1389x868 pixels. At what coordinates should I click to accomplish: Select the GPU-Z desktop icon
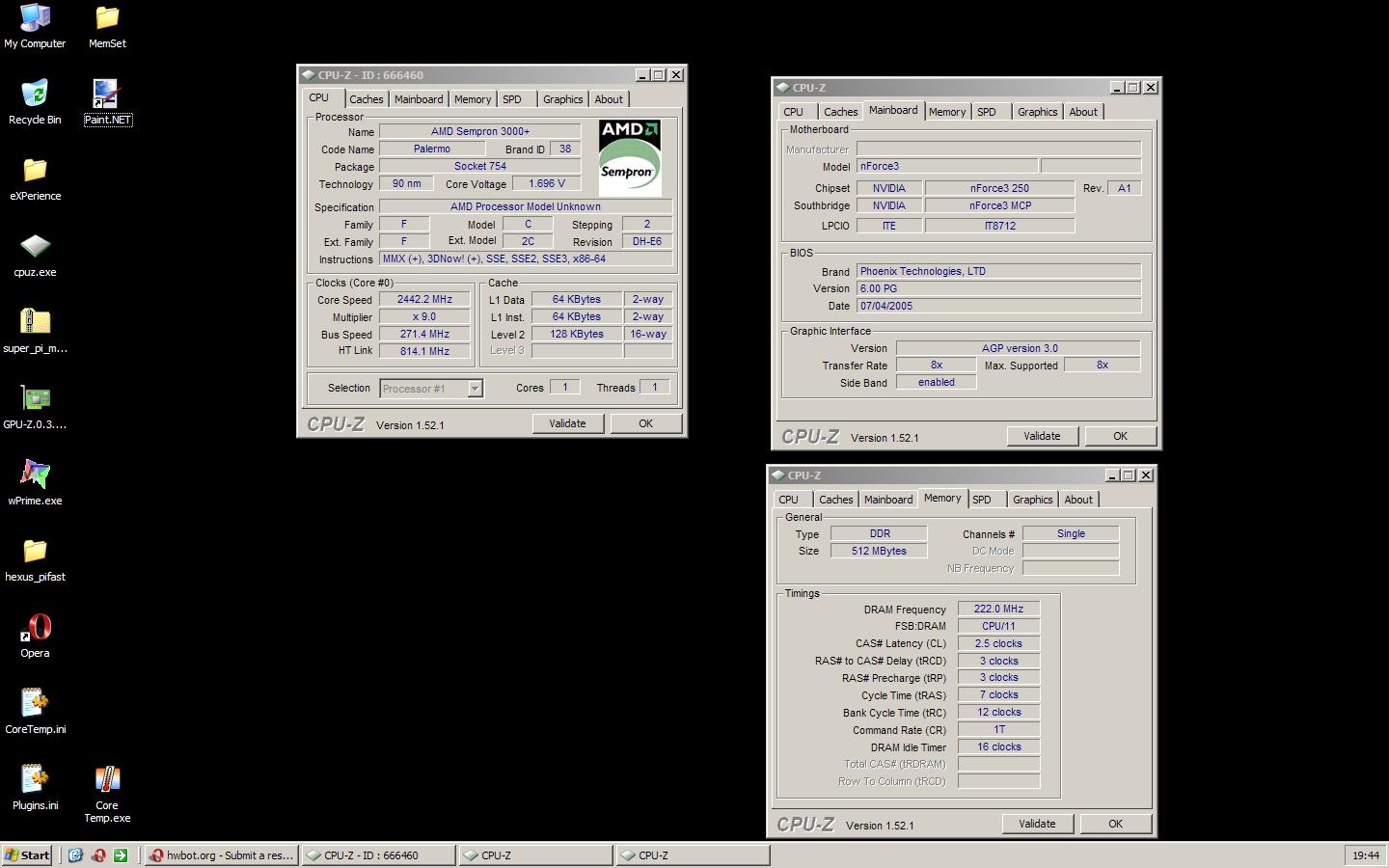tap(35, 399)
